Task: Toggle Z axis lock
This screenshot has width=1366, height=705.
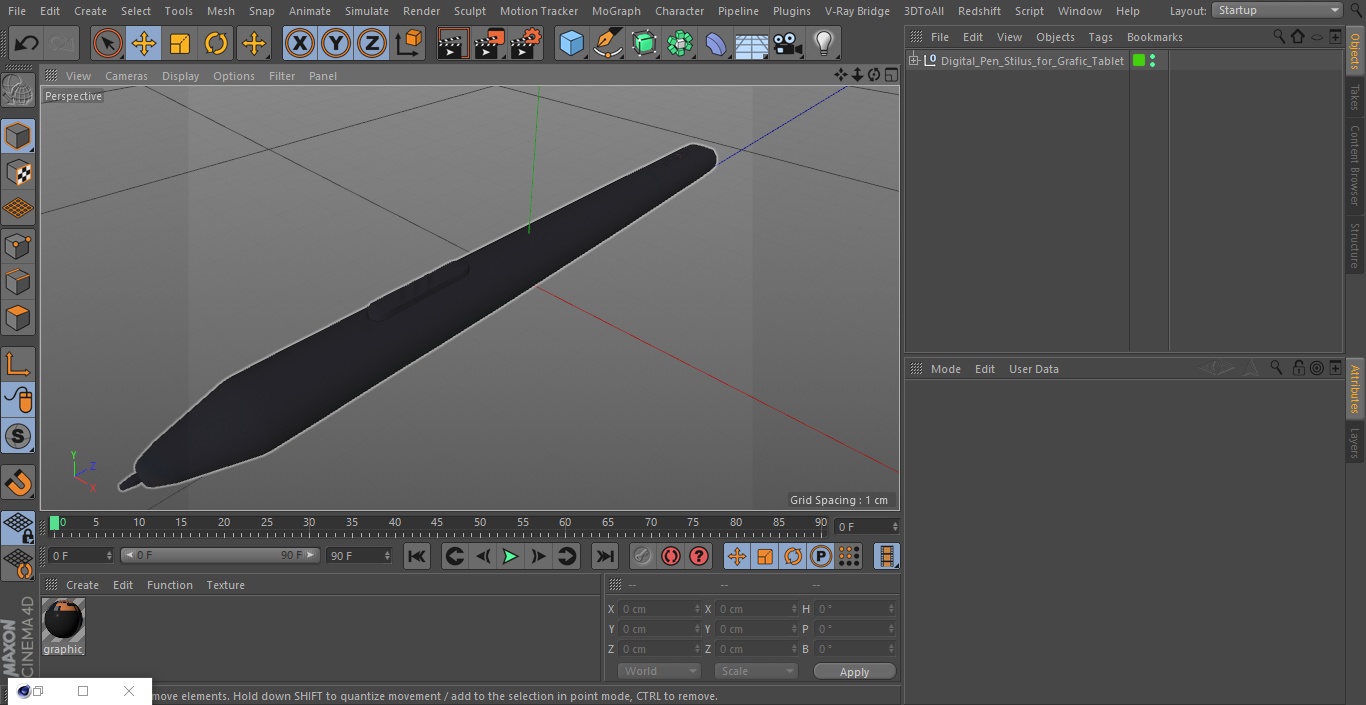Action: pos(372,44)
